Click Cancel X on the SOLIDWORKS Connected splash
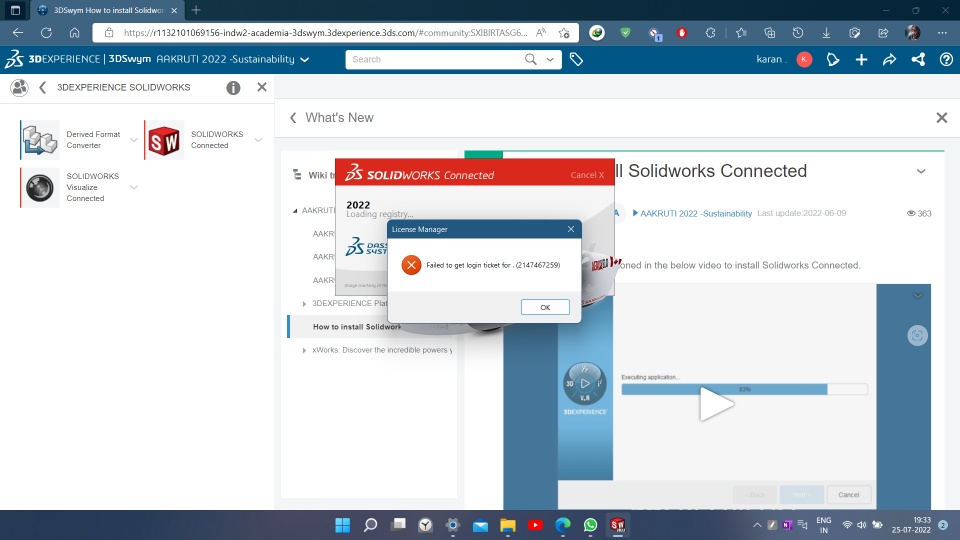This screenshot has width=960, height=540. click(x=587, y=175)
